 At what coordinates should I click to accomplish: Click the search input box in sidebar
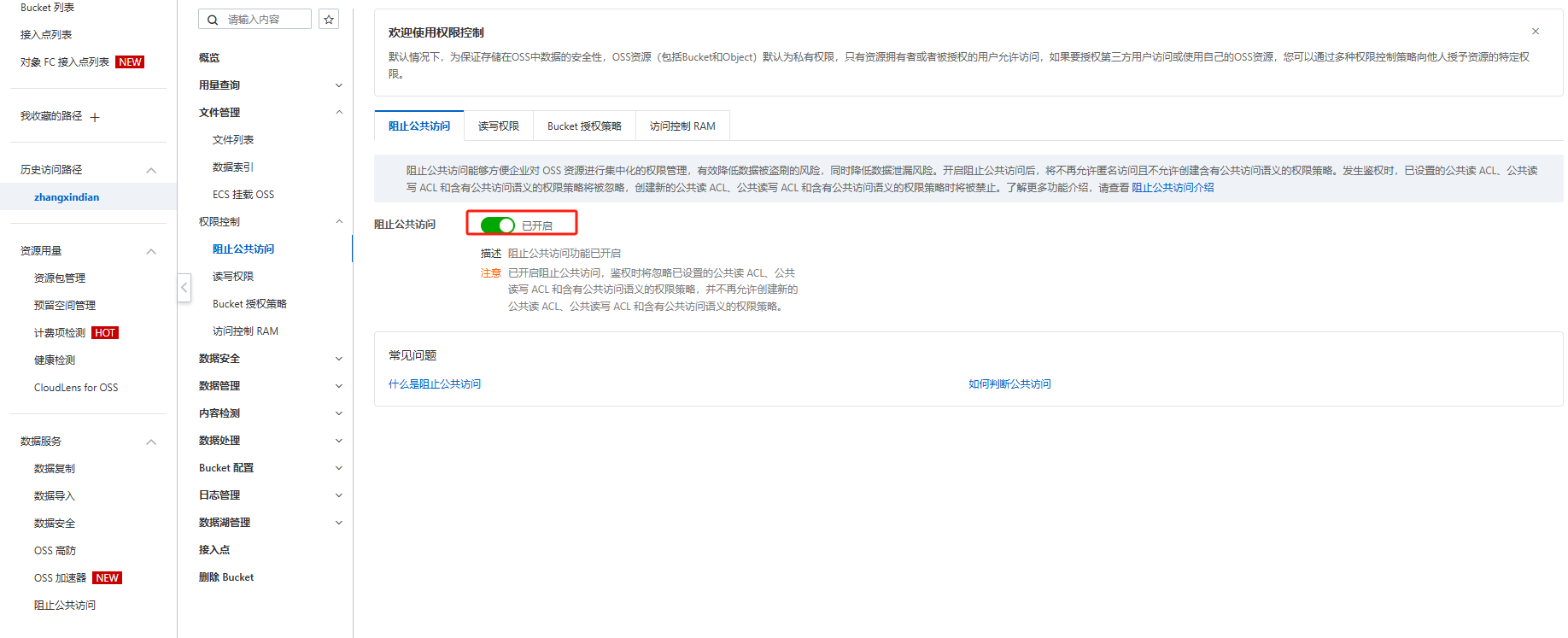click(x=265, y=20)
